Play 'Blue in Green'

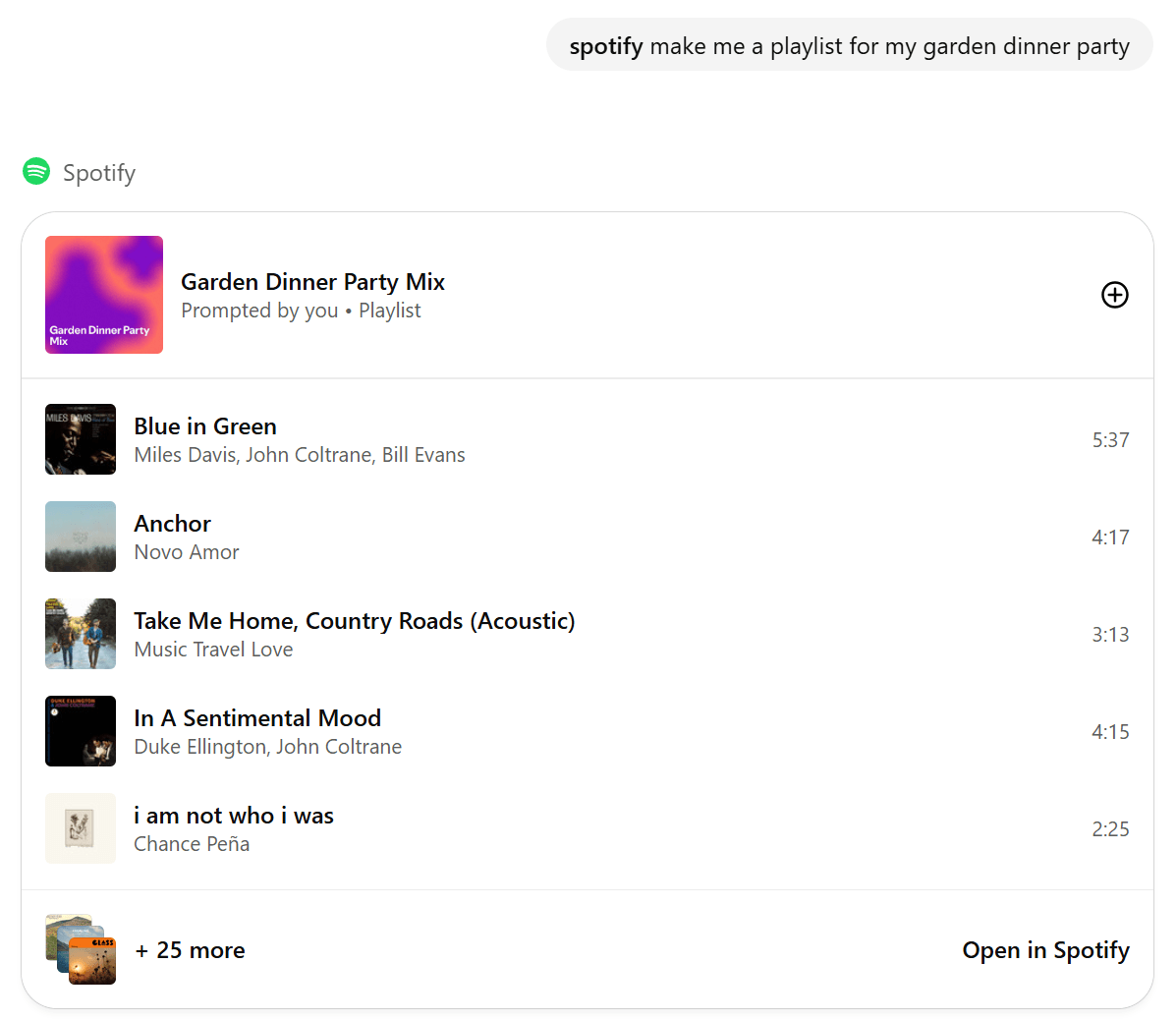pos(205,426)
